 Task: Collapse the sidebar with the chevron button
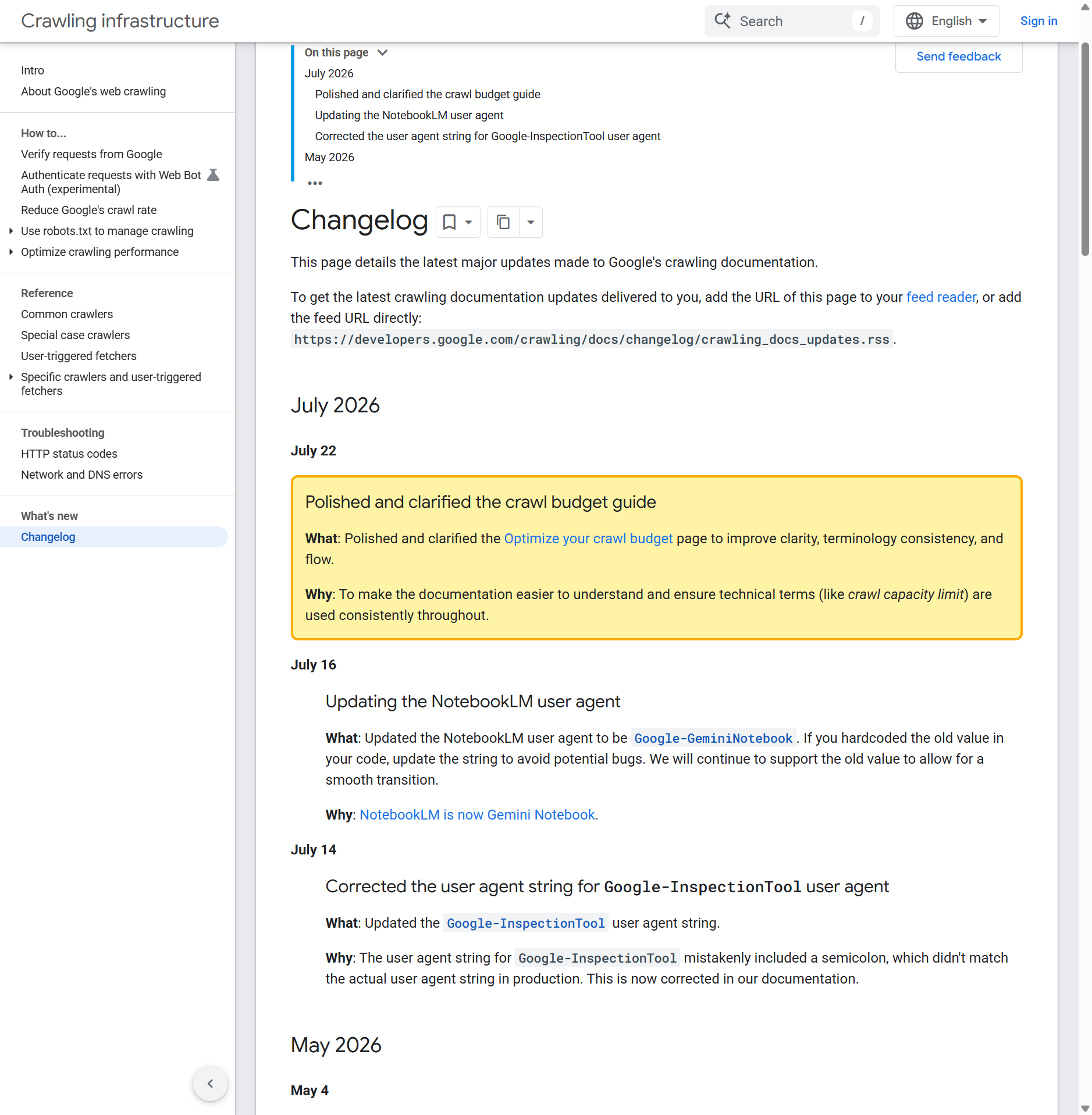tap(210, 1083)
